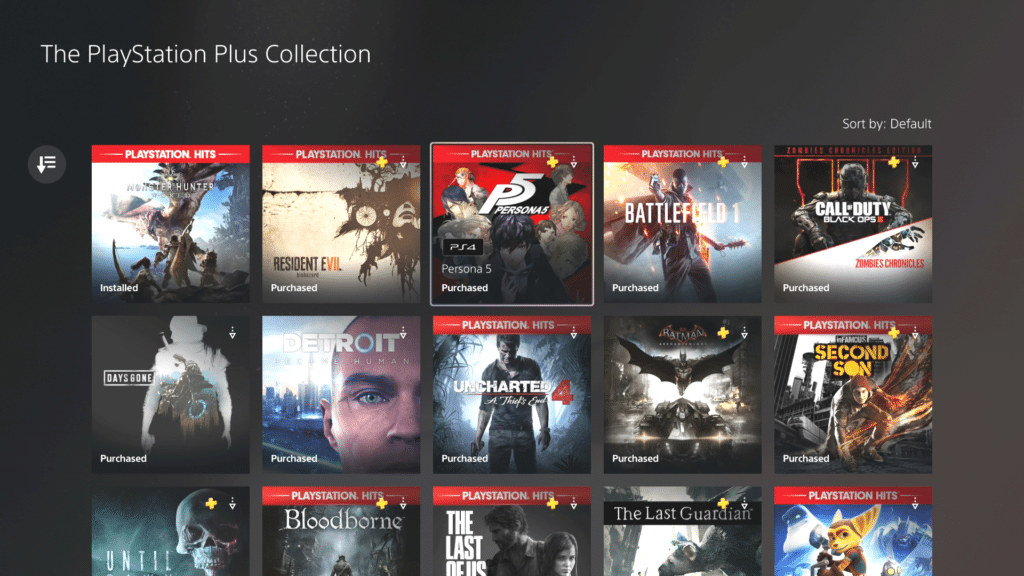The image size is (1024, 576).
Task: Click download arrow icon on Second Son tile
Action: [915, 333]
